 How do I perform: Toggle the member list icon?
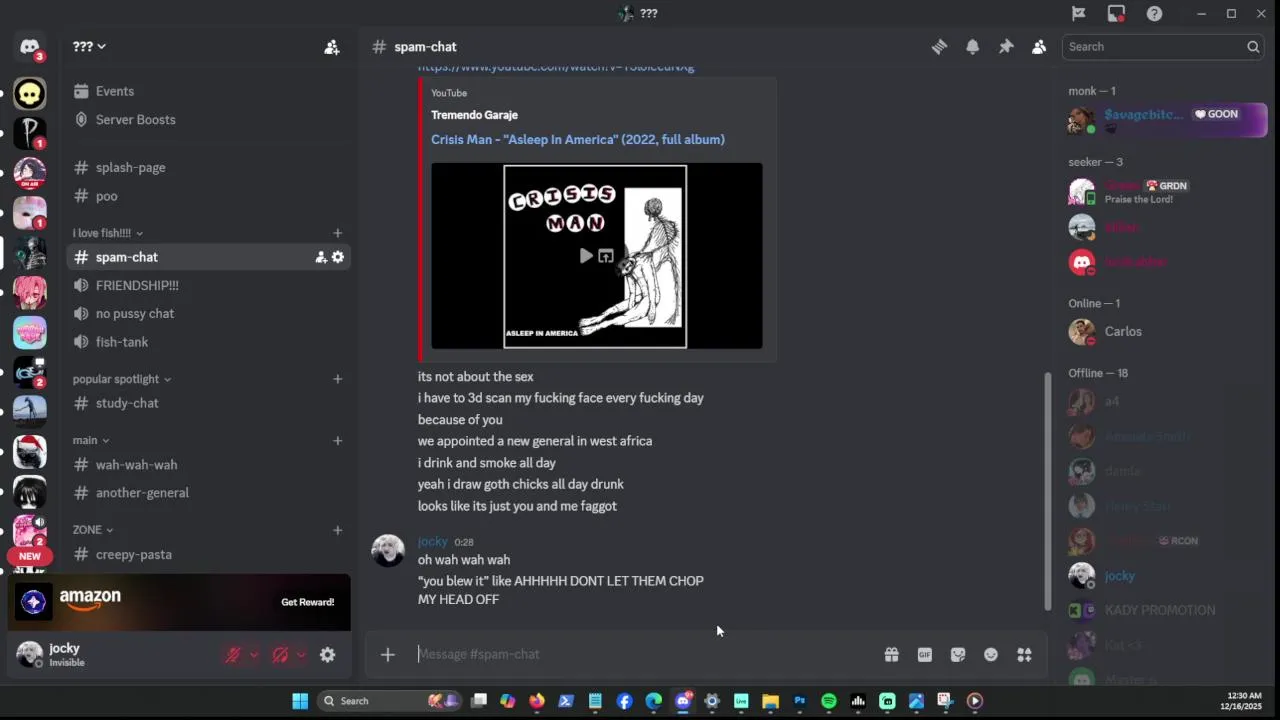click(1039, 47)
